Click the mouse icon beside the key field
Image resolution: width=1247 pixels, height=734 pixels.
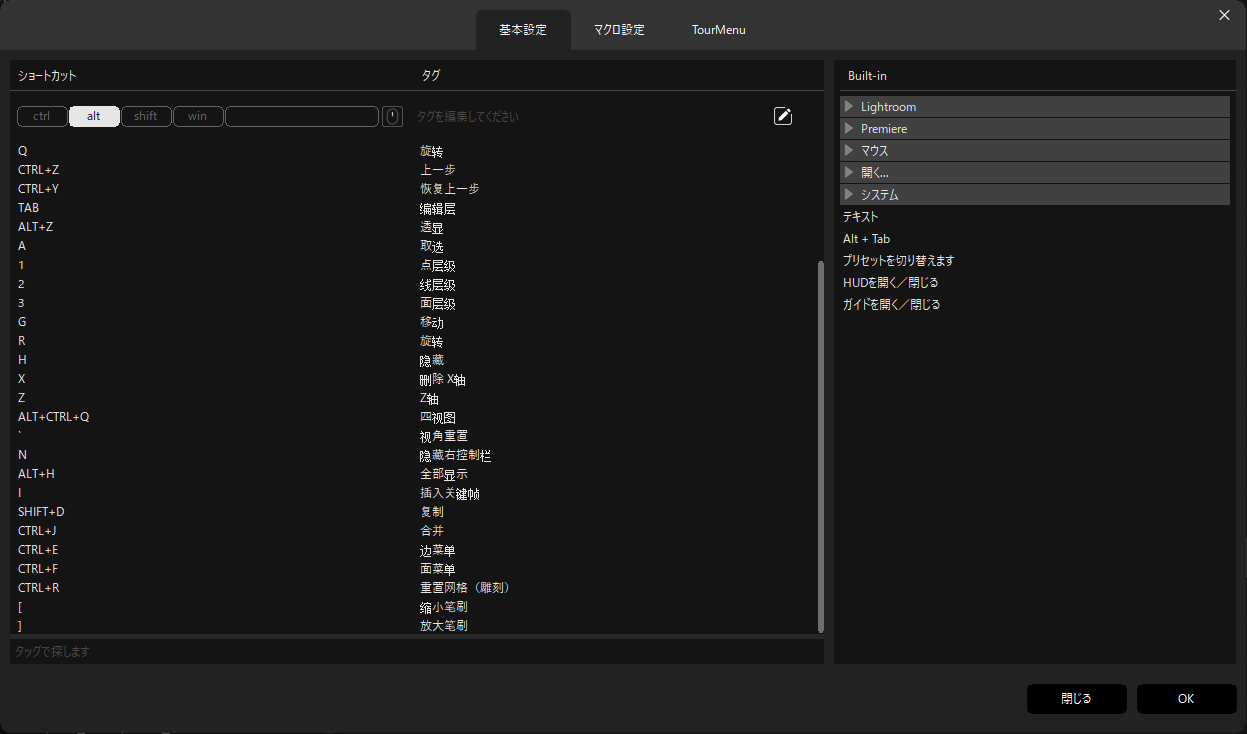pos(393,117)
